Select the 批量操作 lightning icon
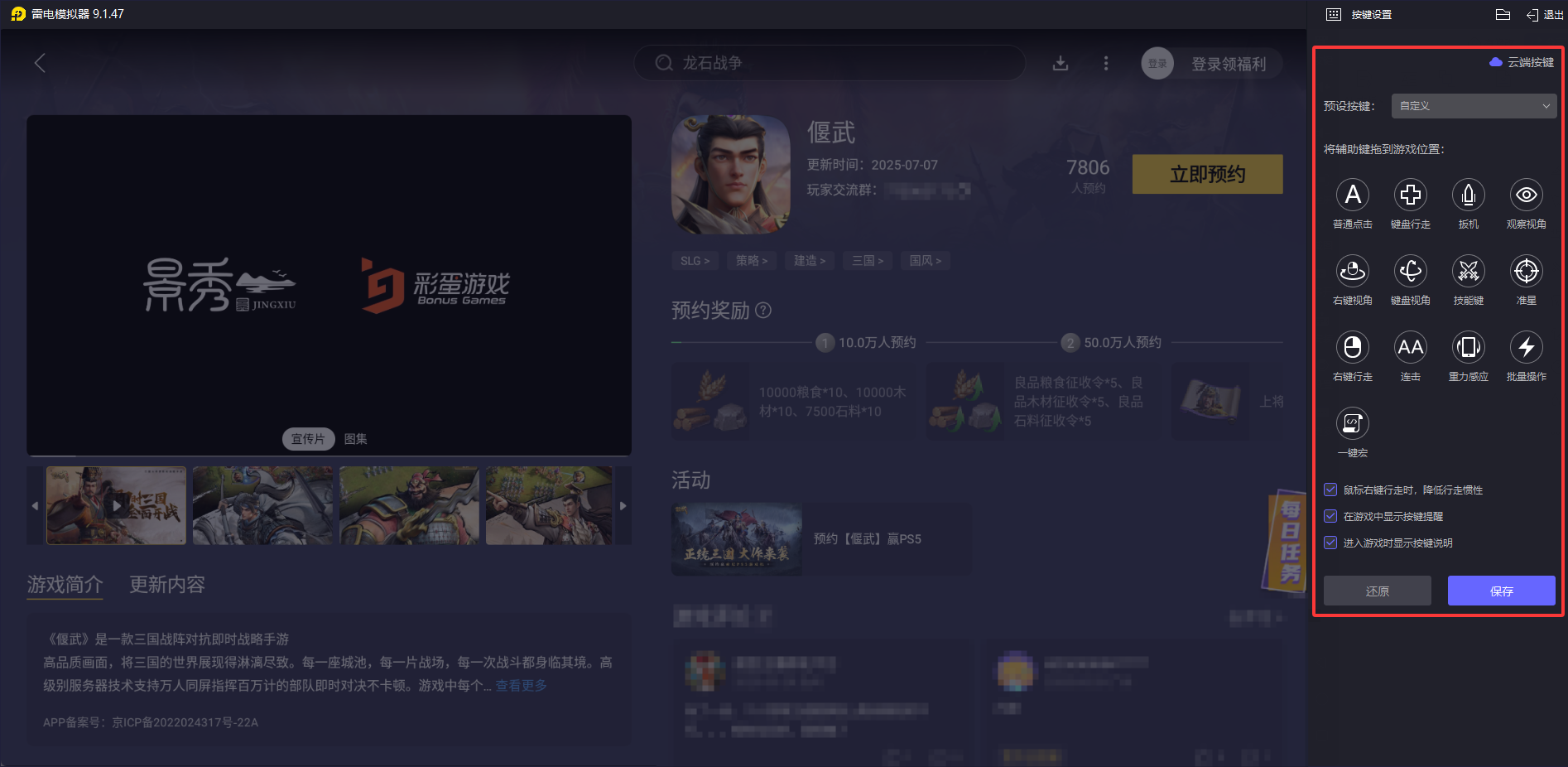This screenshot has width=1568, height=767. (x=1526, y=348)
